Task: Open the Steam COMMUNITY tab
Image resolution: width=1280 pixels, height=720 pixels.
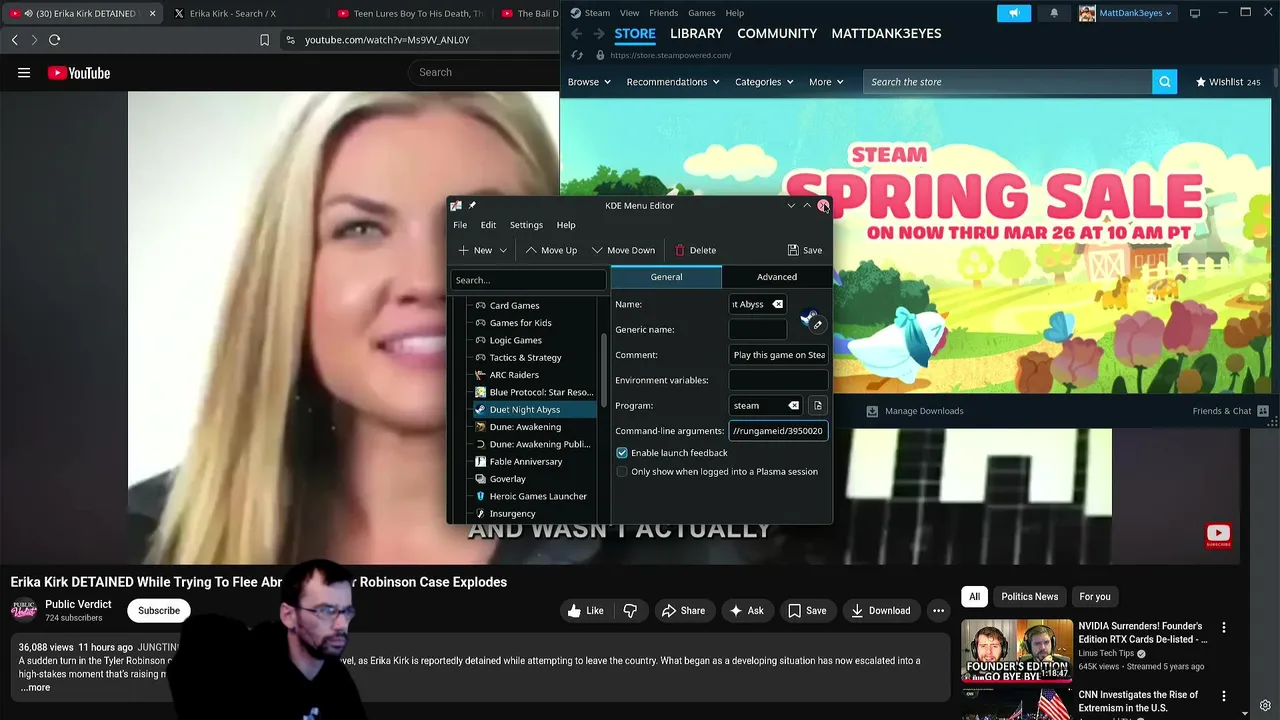Action: coord(777,33)
